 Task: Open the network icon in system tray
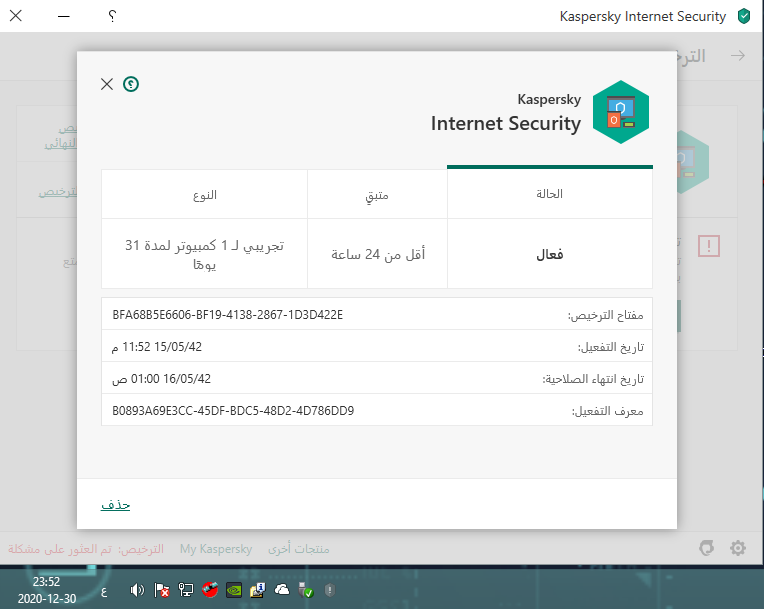[x=186, y=590]
